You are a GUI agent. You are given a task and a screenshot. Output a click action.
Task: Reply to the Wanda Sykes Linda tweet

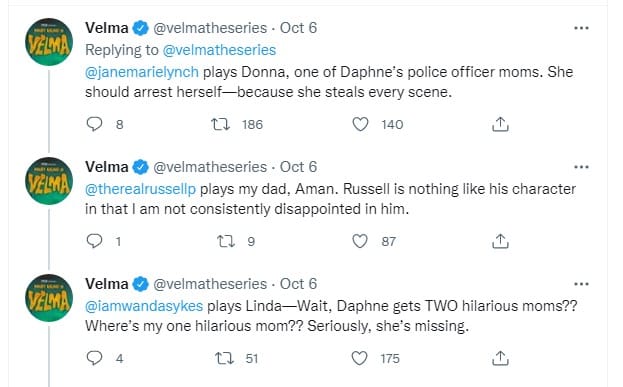click(95, 358)
